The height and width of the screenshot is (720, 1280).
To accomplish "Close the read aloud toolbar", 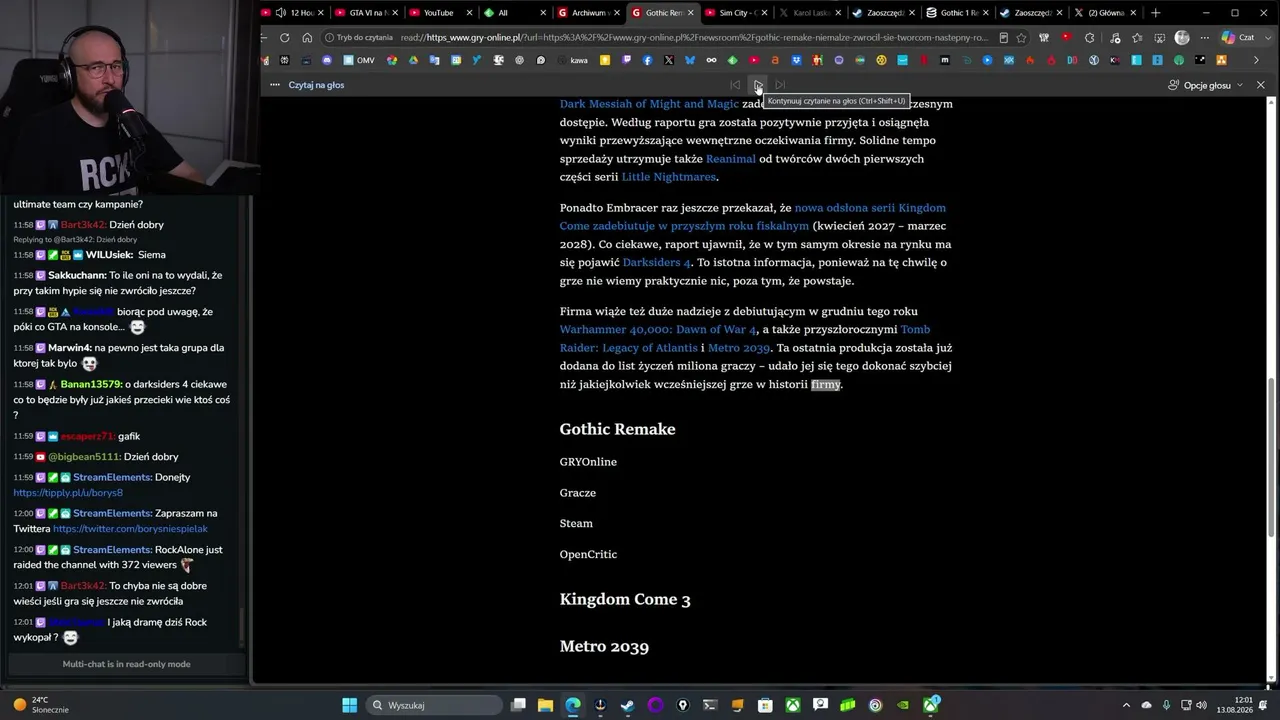I will point(1260,85).
